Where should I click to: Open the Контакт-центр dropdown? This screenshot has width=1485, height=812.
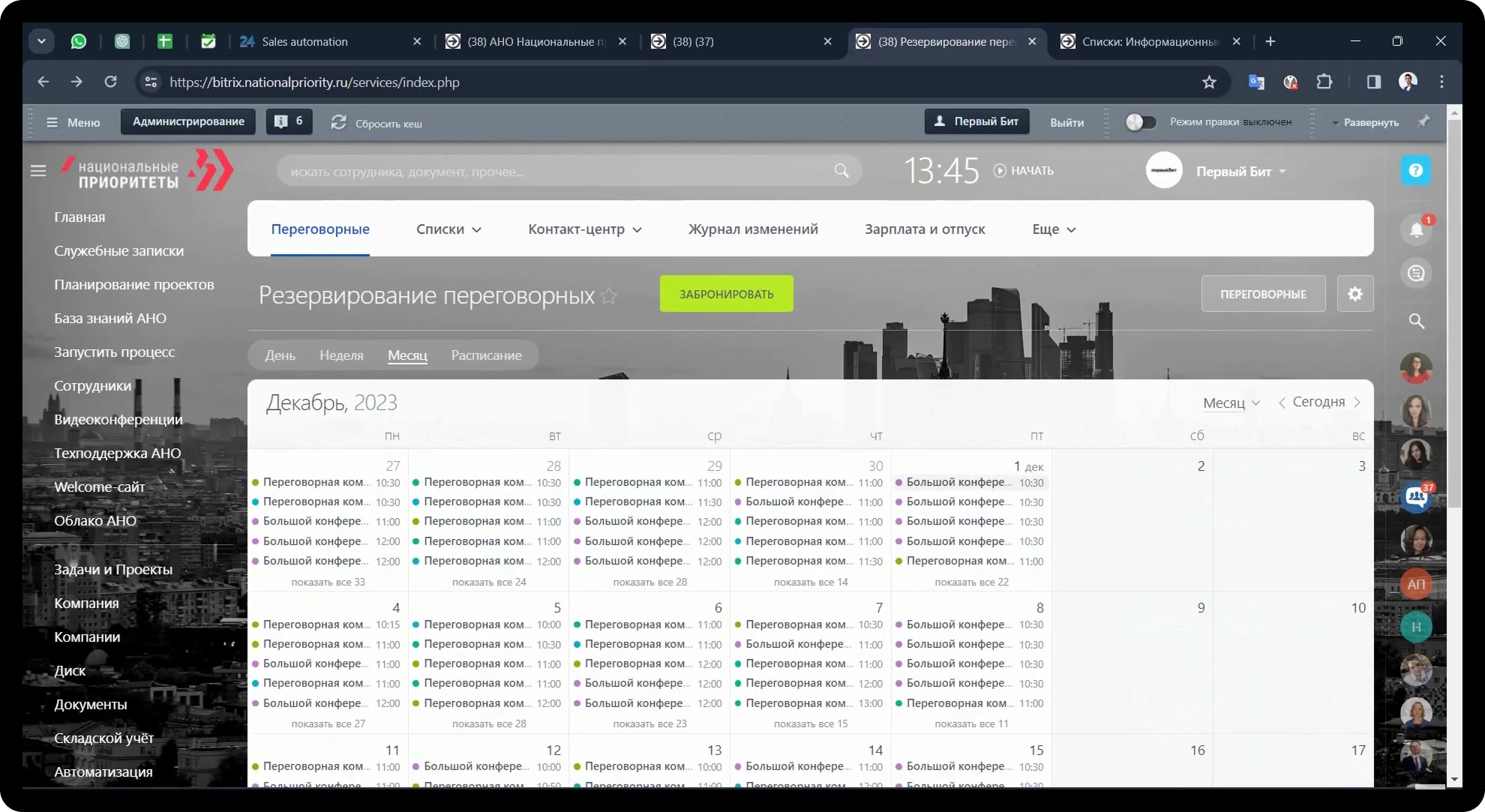pyautogui.click(x=585, y=229)
